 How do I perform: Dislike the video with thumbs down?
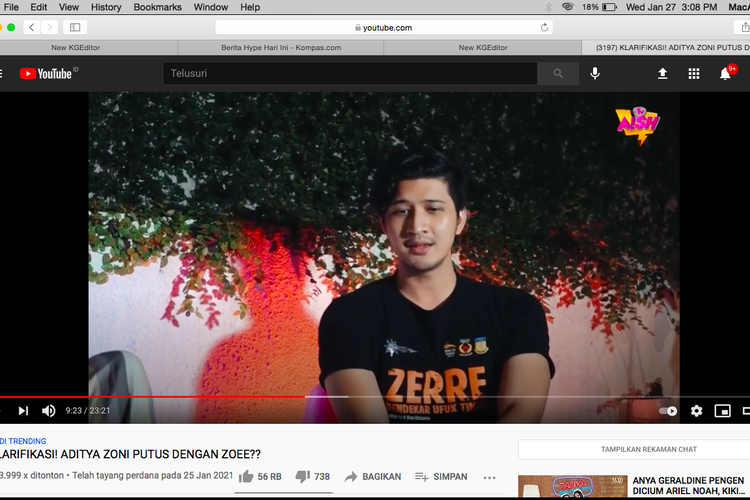(303, 477)
